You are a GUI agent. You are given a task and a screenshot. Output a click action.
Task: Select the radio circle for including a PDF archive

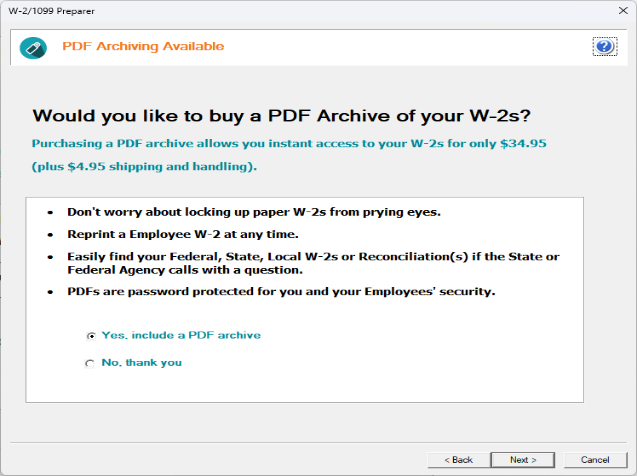click(90, 336)
